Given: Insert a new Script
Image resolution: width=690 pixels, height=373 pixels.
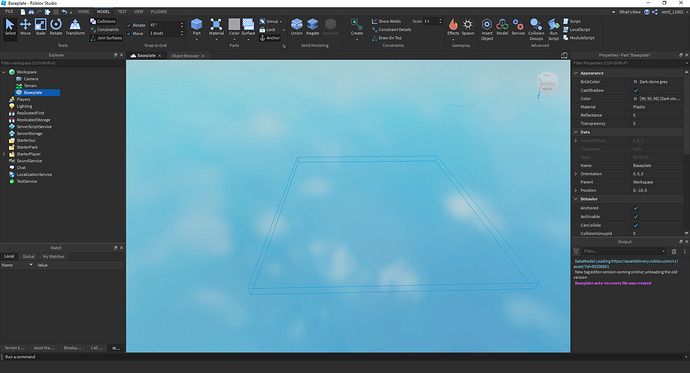Looking at the screenshot, I should pos(572,21).
